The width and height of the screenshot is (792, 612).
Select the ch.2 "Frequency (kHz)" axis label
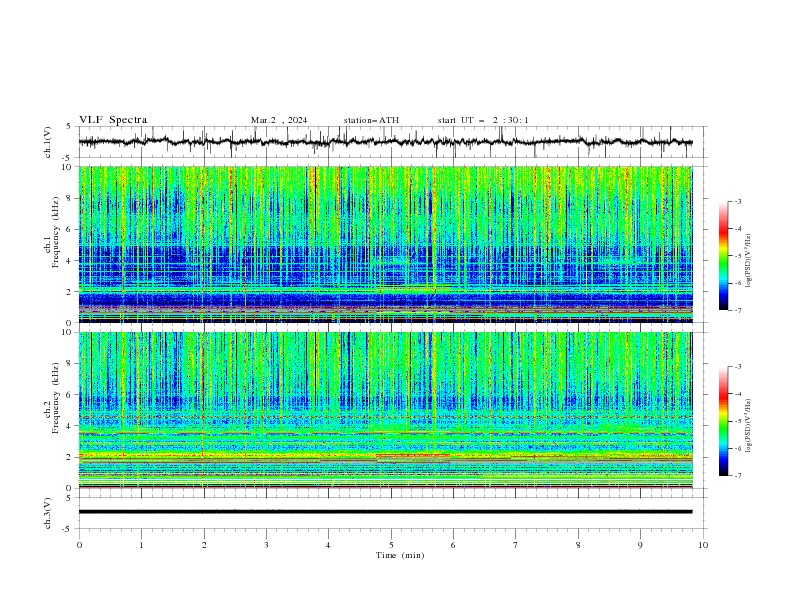click(55, 398)
